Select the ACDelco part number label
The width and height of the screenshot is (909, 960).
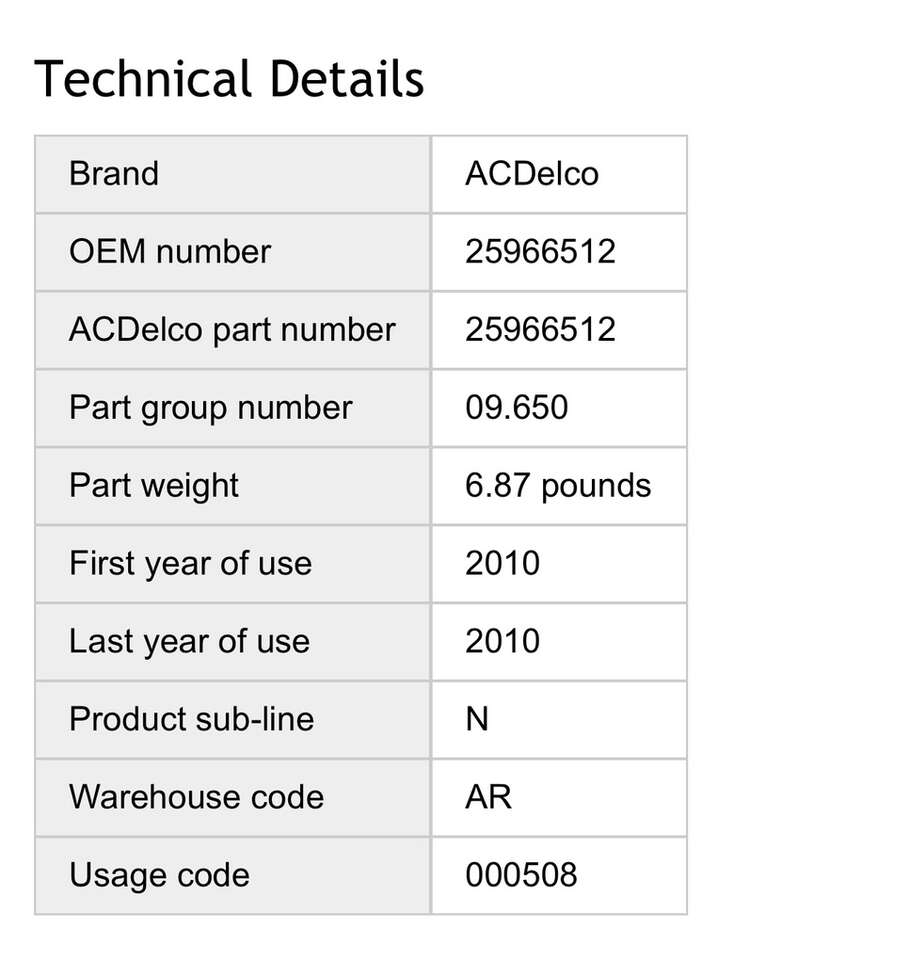tap(232, 330)
